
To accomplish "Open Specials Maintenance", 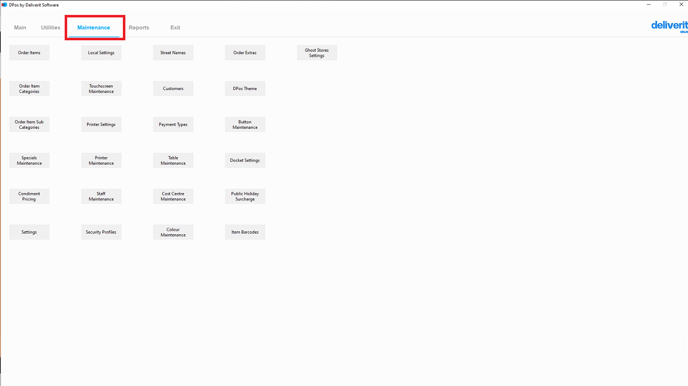I will (29, 161).
